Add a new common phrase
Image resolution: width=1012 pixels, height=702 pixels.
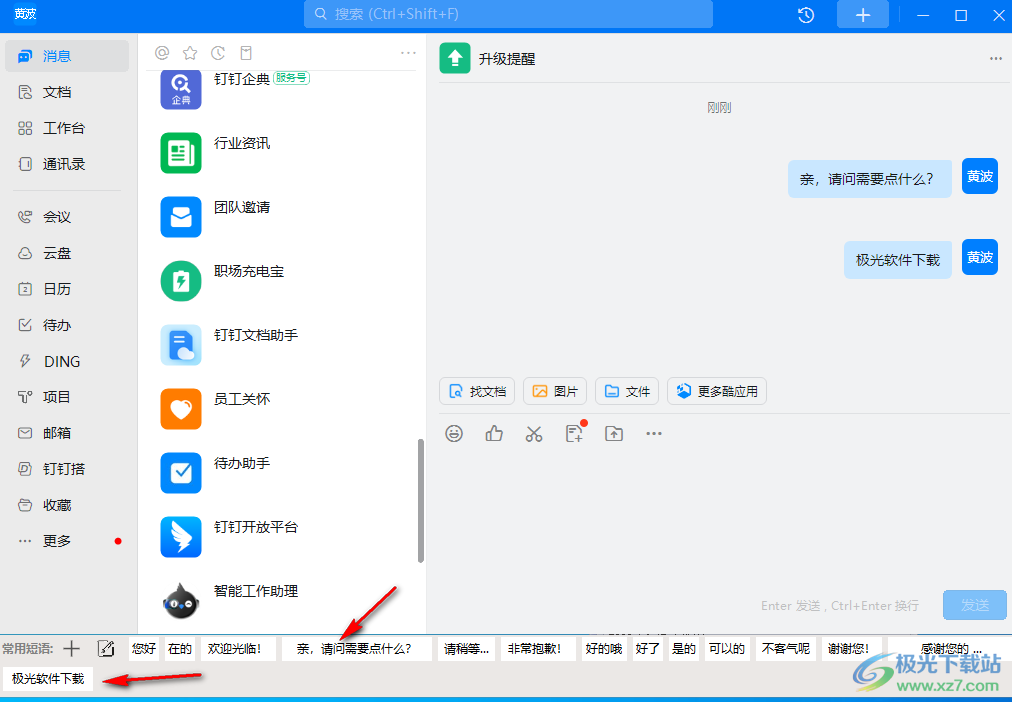[72, 648]
